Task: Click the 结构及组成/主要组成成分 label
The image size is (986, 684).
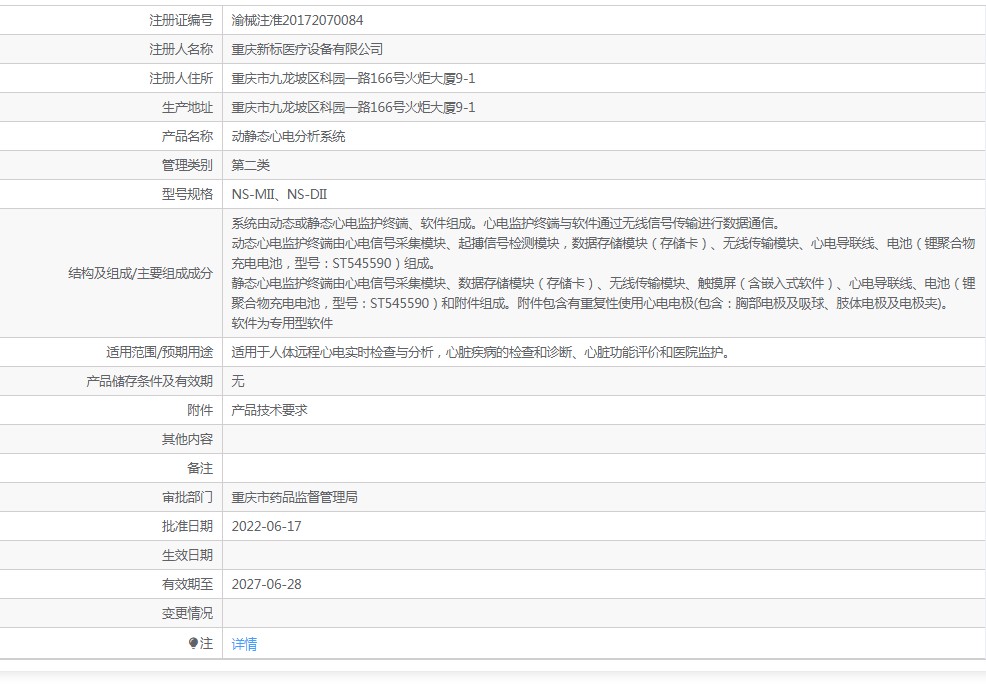Action: [x=140, y=273]
